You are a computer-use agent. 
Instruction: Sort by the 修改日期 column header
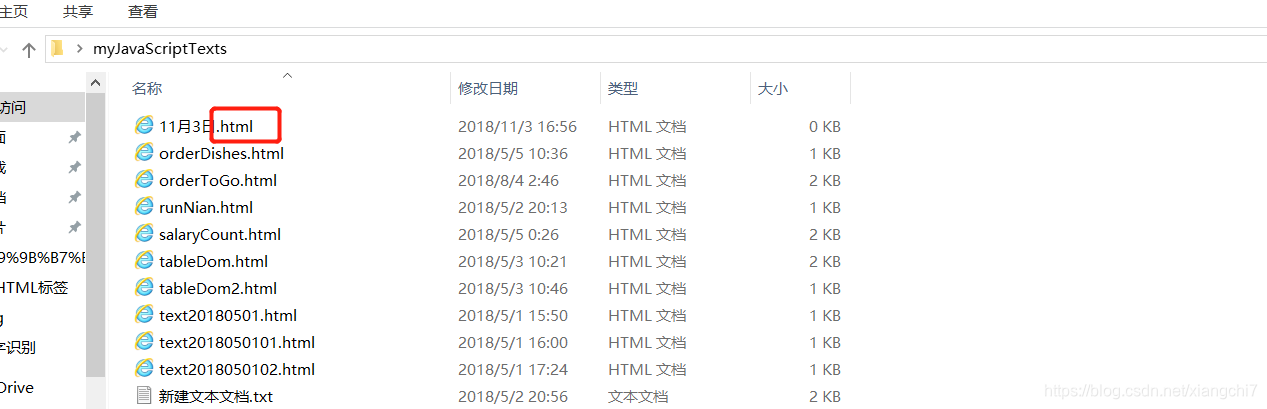(x=488, y=89)
